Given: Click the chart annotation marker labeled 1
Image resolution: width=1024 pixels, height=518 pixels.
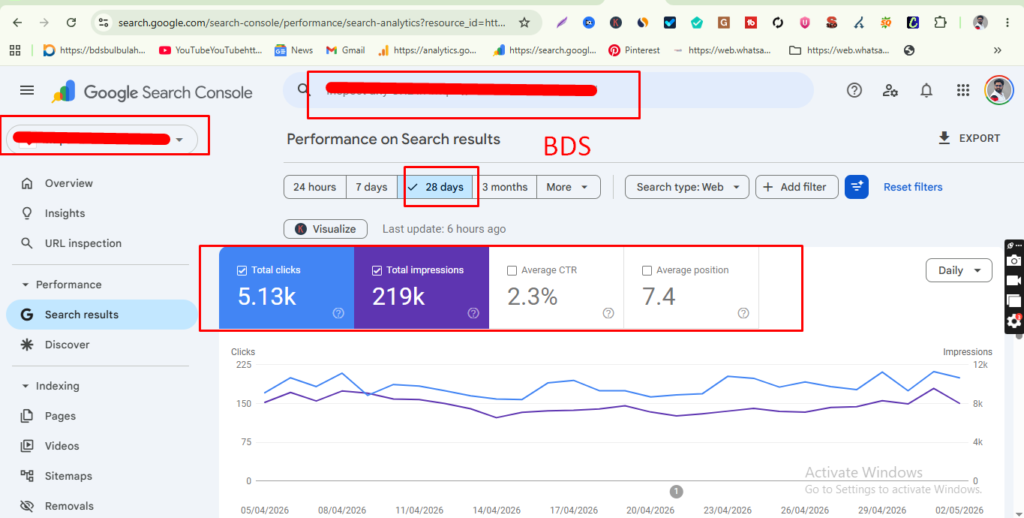Looking at the screenshot, I should 676,491.
